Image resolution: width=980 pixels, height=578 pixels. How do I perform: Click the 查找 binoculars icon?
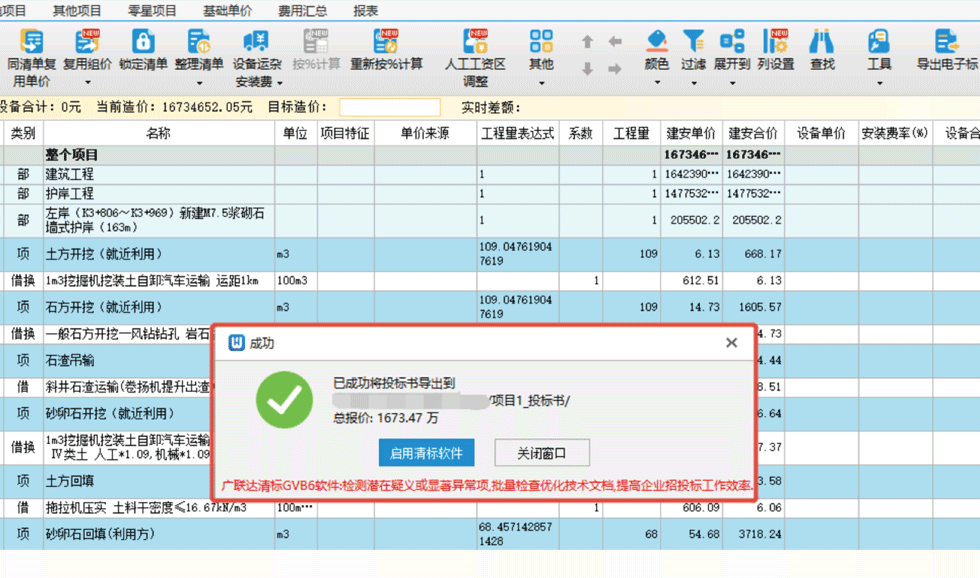tap(822, 42)
